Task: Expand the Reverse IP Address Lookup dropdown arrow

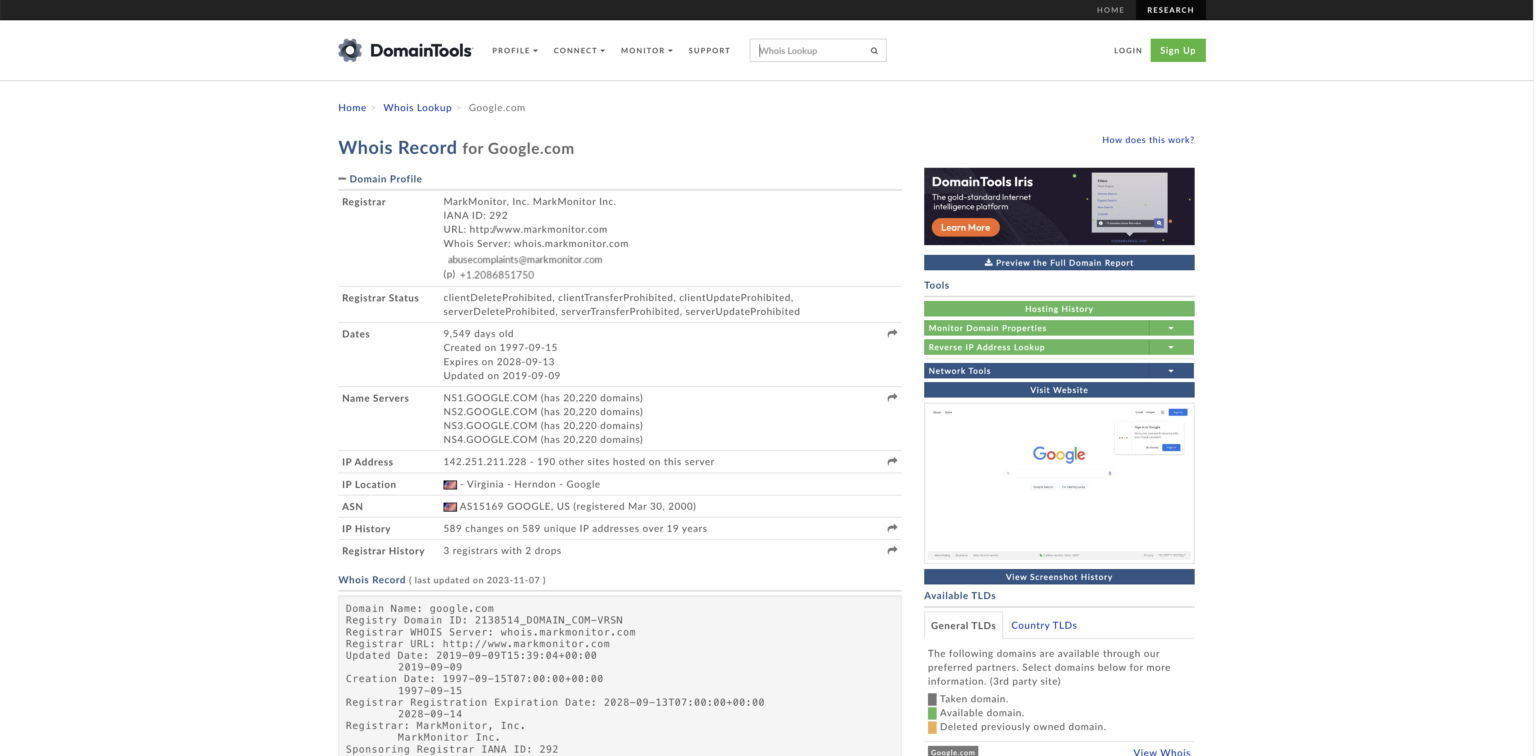Action: point(1171,347)
